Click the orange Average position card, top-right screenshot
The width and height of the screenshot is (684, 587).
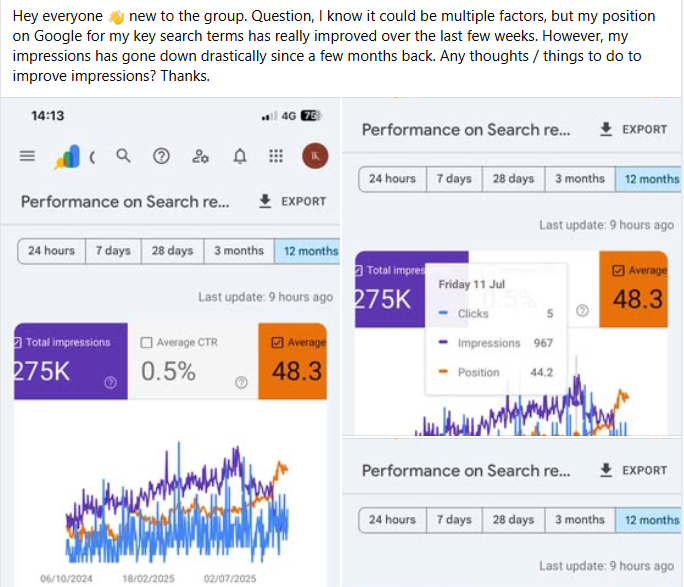point(634,287)
